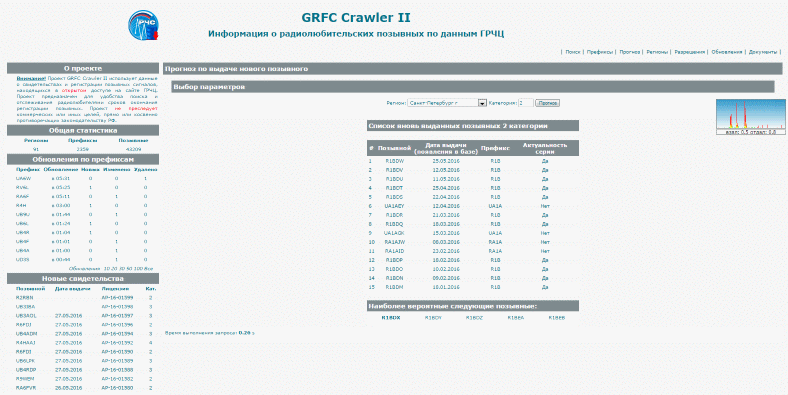Open the activity graph thumbnail image
This screenshot has width=788, height=395.
click(x=750, y=117)
